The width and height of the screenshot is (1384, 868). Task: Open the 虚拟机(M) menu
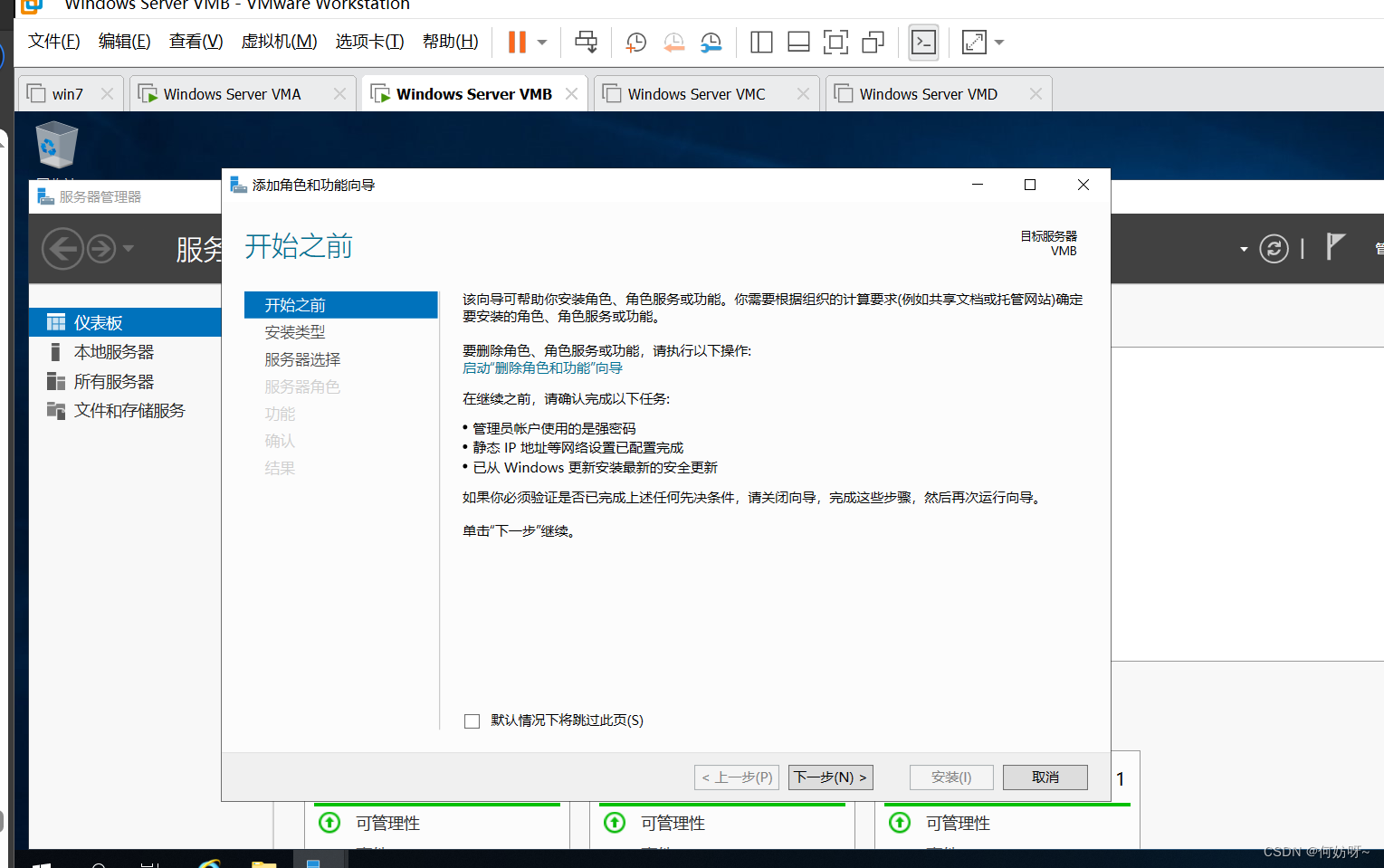coord(279,42)
